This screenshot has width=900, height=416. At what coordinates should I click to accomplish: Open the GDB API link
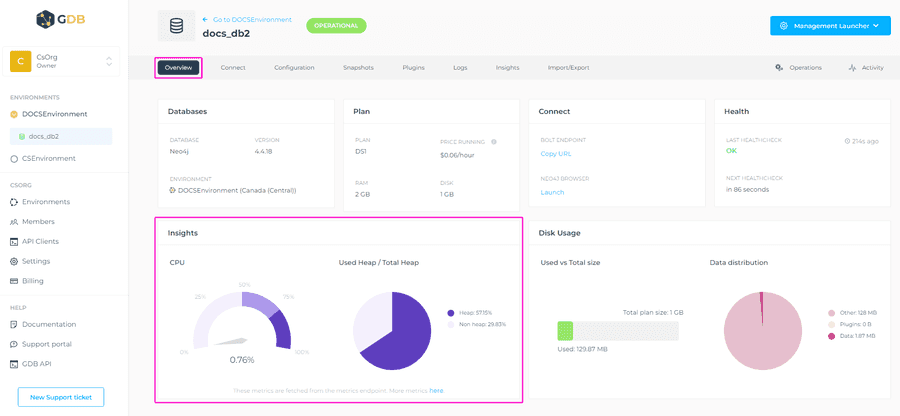(x=37, y=364)
